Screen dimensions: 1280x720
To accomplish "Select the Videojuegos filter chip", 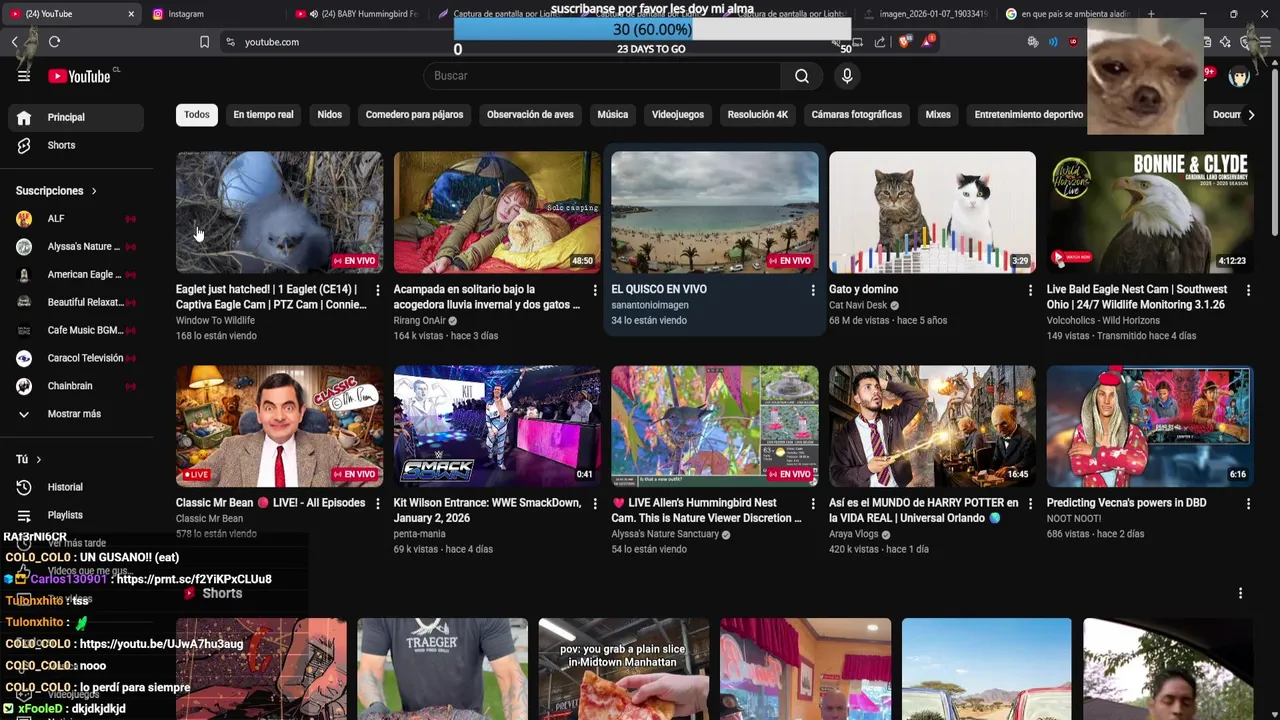I will tap(678, 115).
